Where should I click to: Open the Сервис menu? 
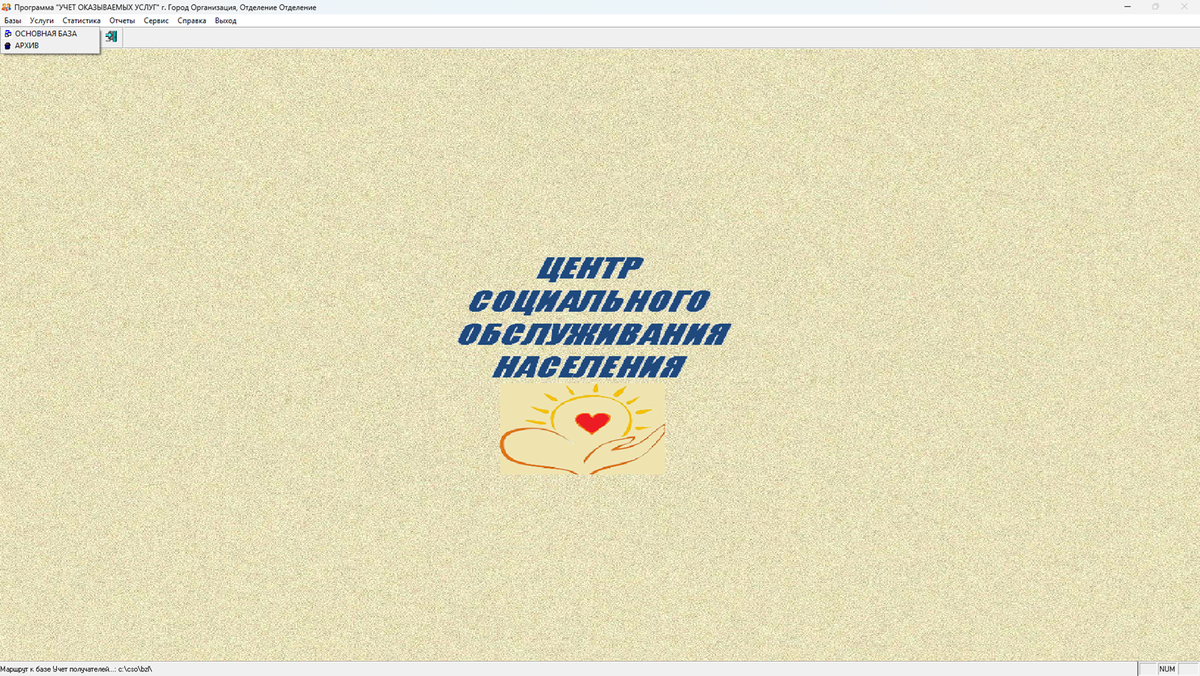pos(156,20)
